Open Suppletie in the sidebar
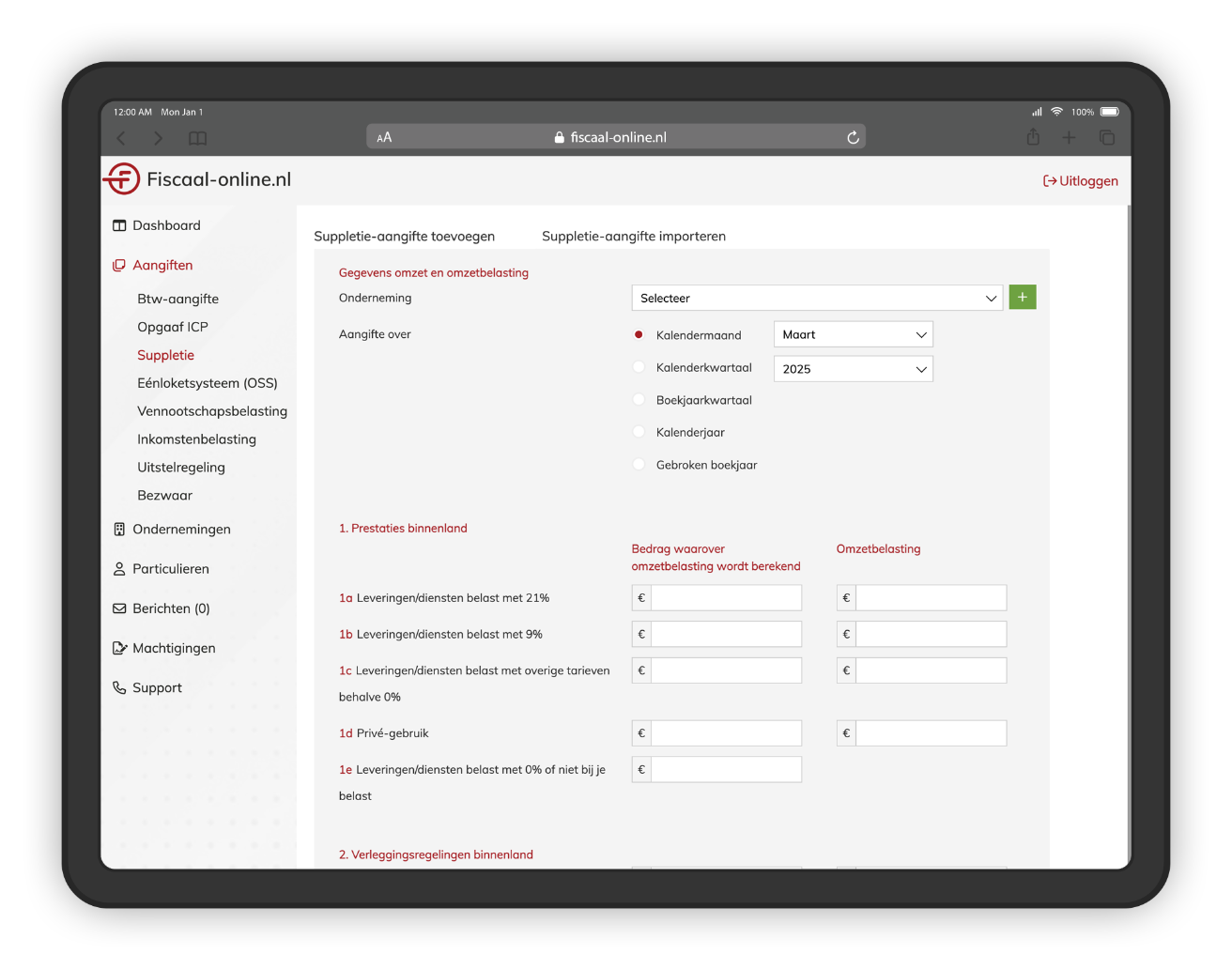Viewport: 1232px width, 970px height. pyautogui.click(x=165, y=355)
